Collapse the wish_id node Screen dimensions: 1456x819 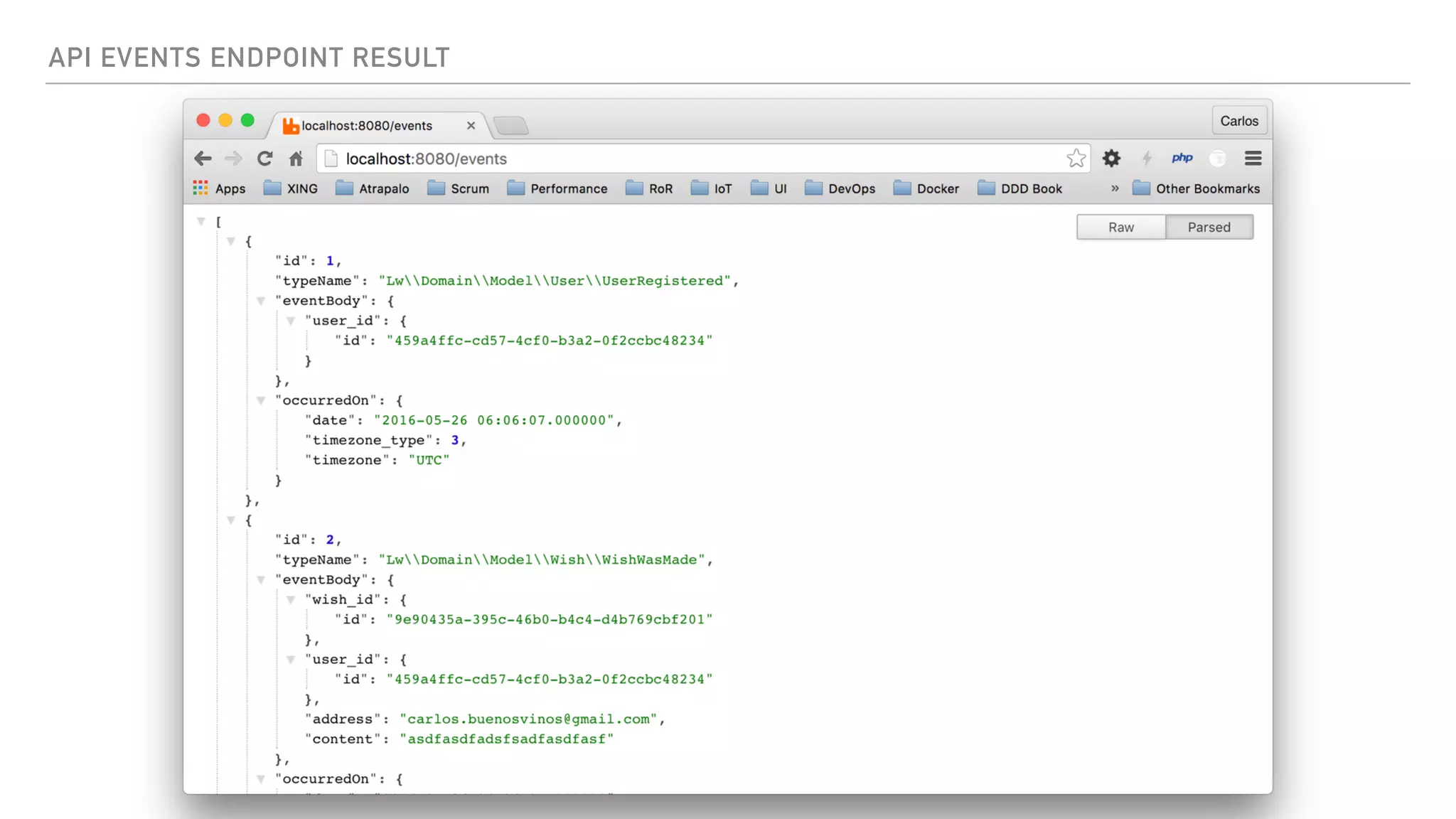291,599
